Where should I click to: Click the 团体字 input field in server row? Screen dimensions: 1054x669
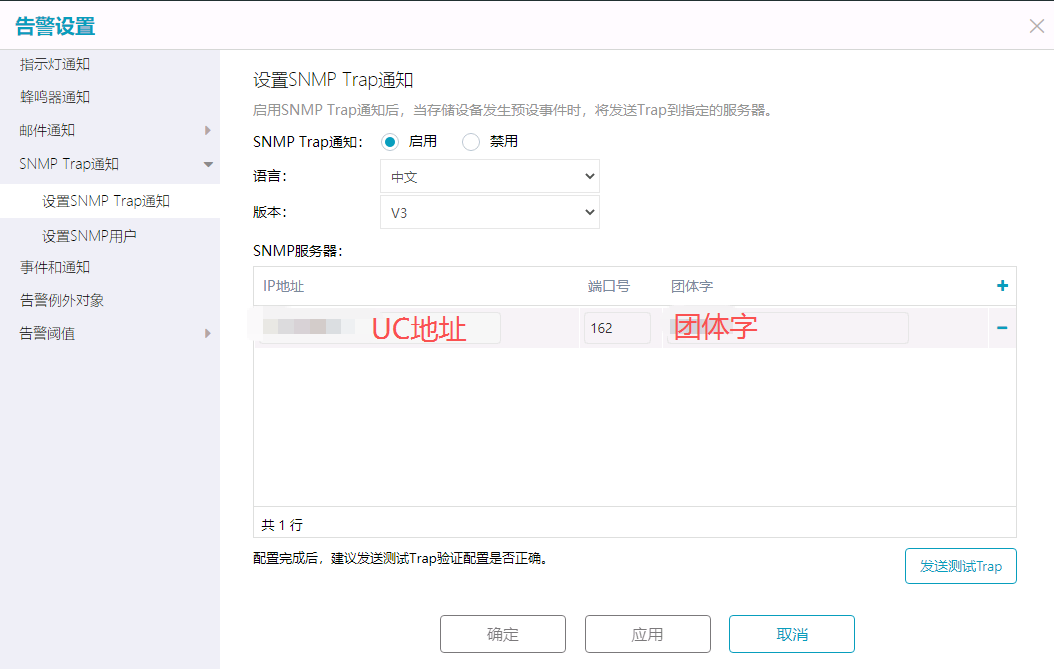click(x=788, y=328)
